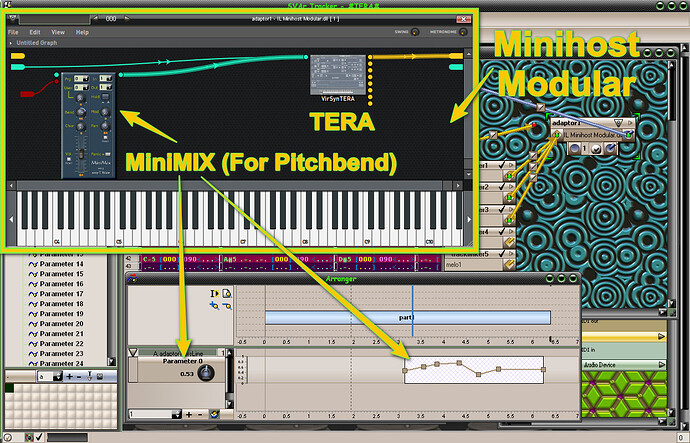
Task: Click the rename cursor icon above the grid
Action: click(x=89, y=377)
